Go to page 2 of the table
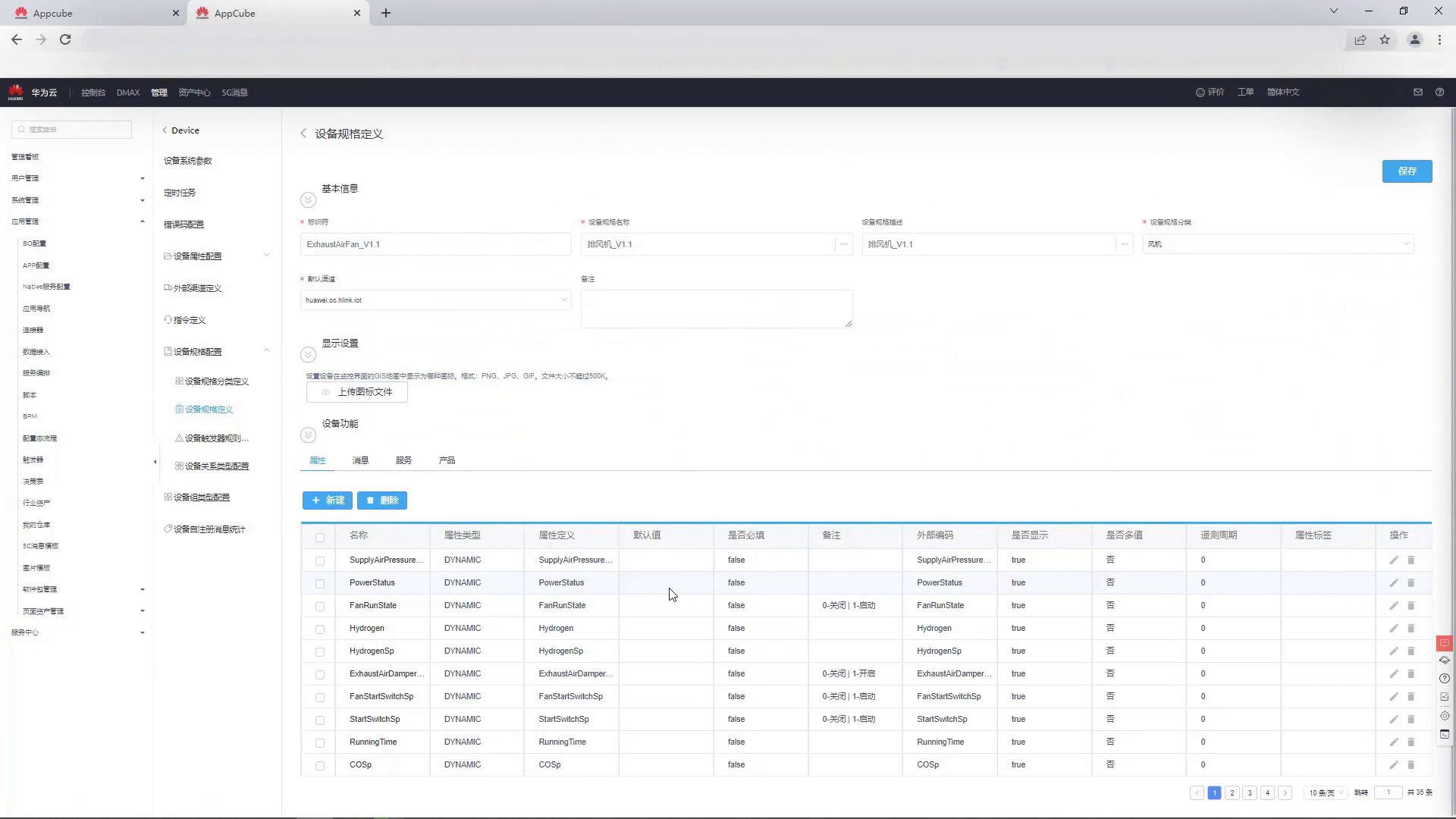Screen dimensions: 1456x819 point(1232,793)
